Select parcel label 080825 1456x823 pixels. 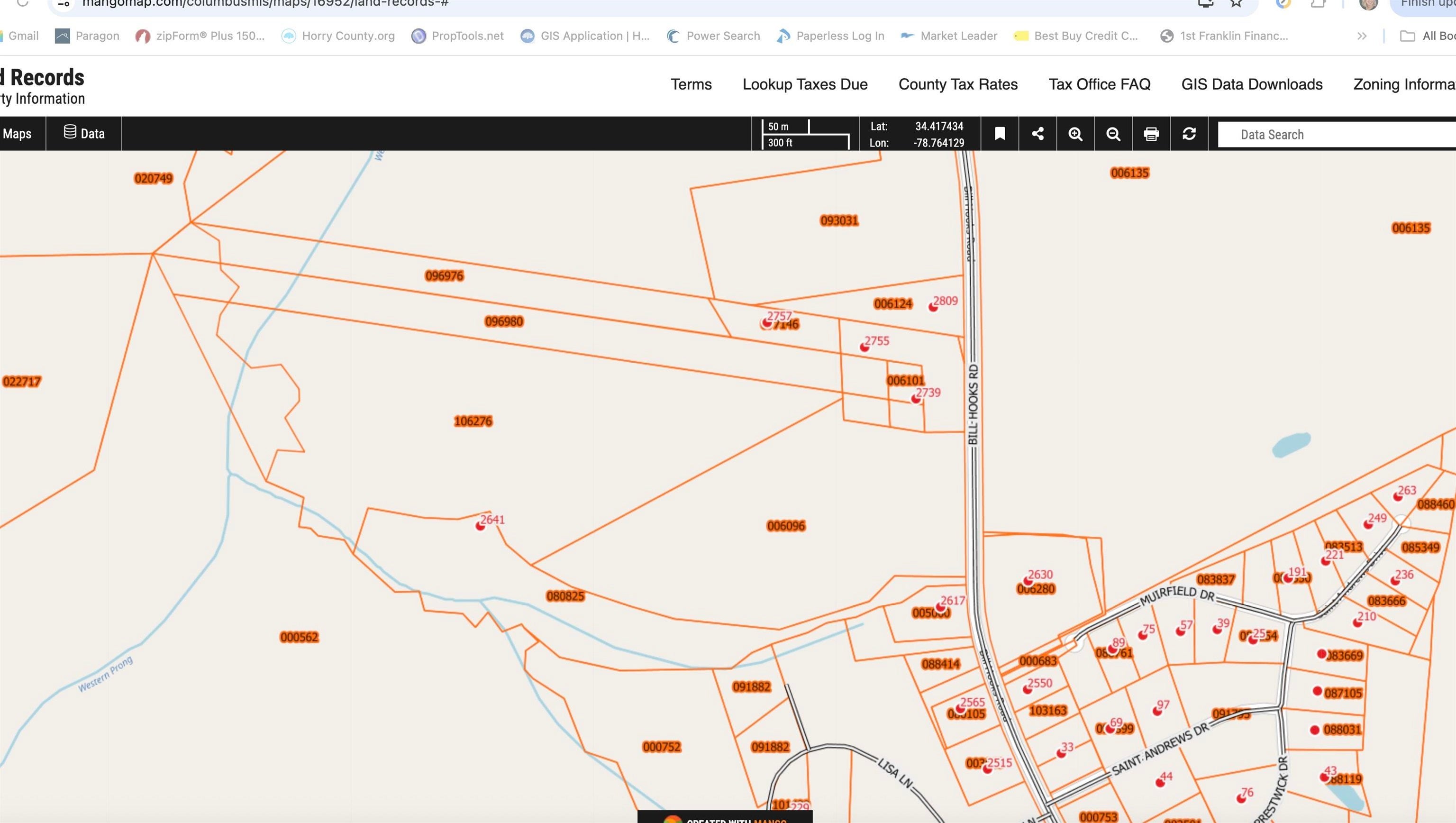(x=565, y=596)
